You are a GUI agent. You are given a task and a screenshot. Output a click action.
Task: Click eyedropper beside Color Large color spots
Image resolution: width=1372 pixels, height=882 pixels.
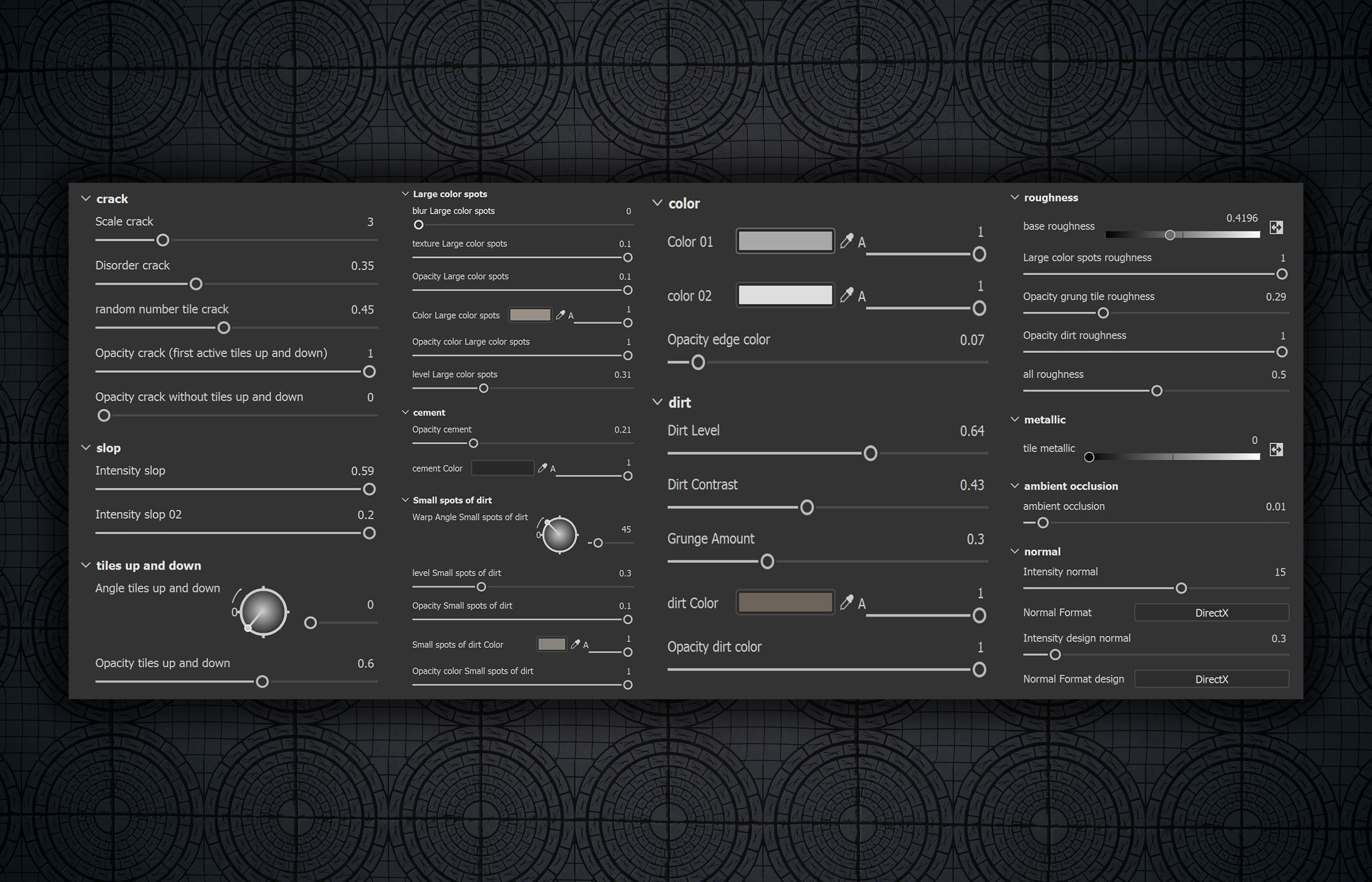561,315
